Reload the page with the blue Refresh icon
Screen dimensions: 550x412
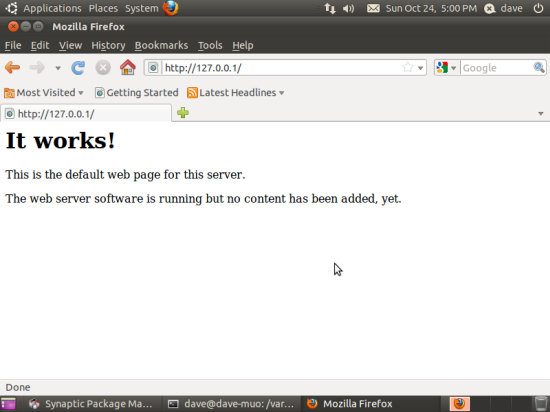coord(78,68)
